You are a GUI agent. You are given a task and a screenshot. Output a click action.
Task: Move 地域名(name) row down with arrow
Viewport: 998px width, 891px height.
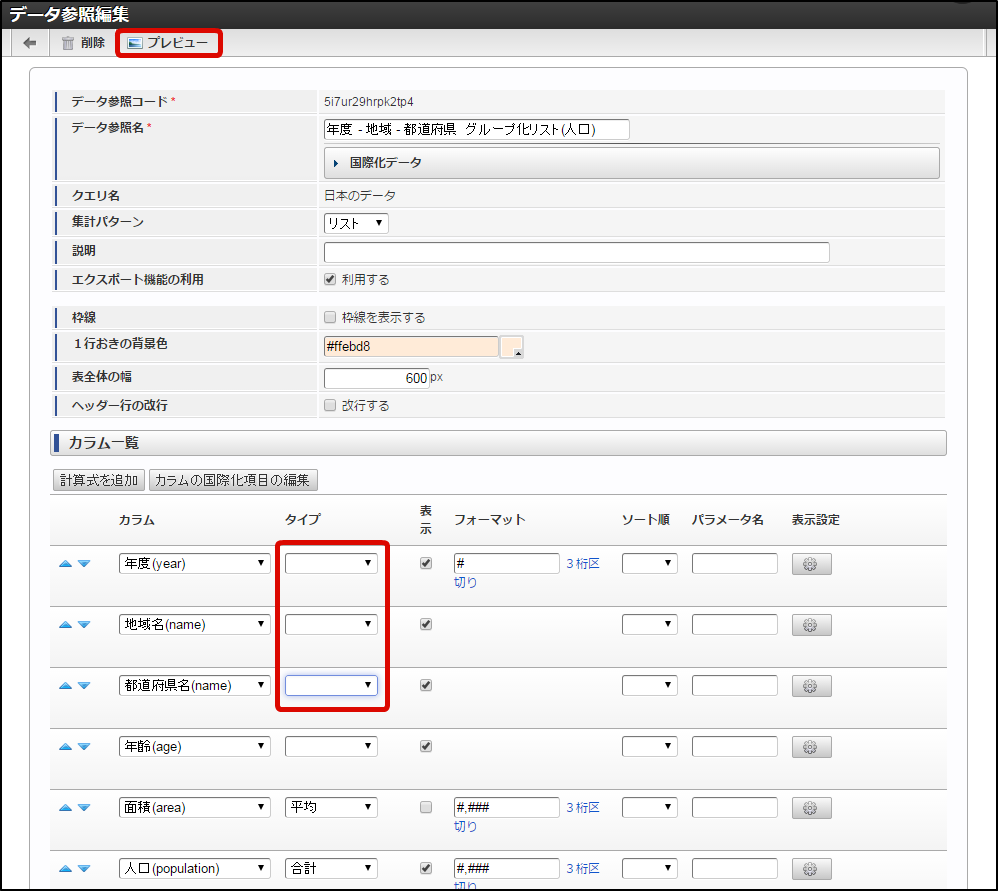point(84,625)
